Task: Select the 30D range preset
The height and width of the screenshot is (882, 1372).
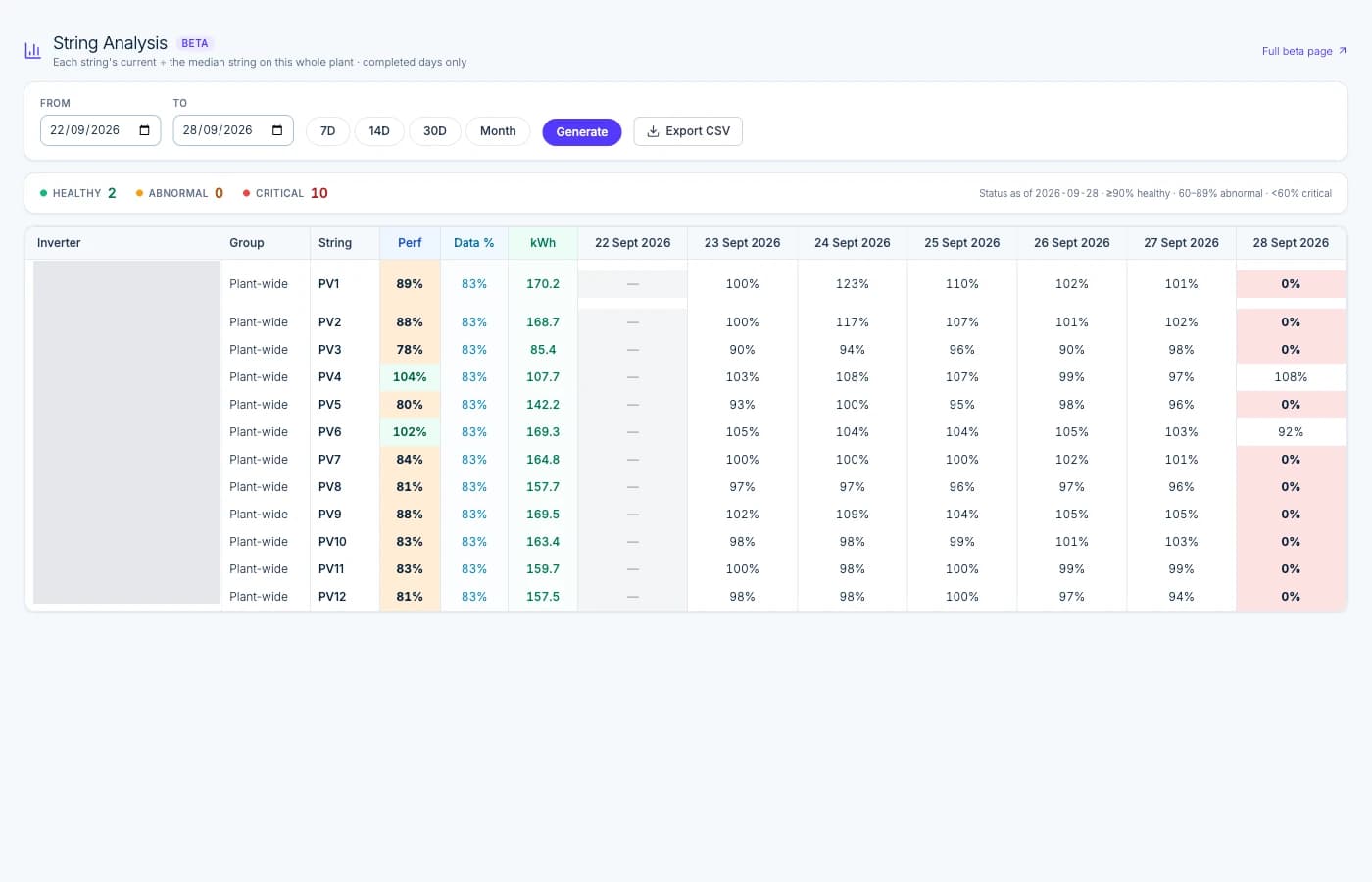Action: click(435, 131)
